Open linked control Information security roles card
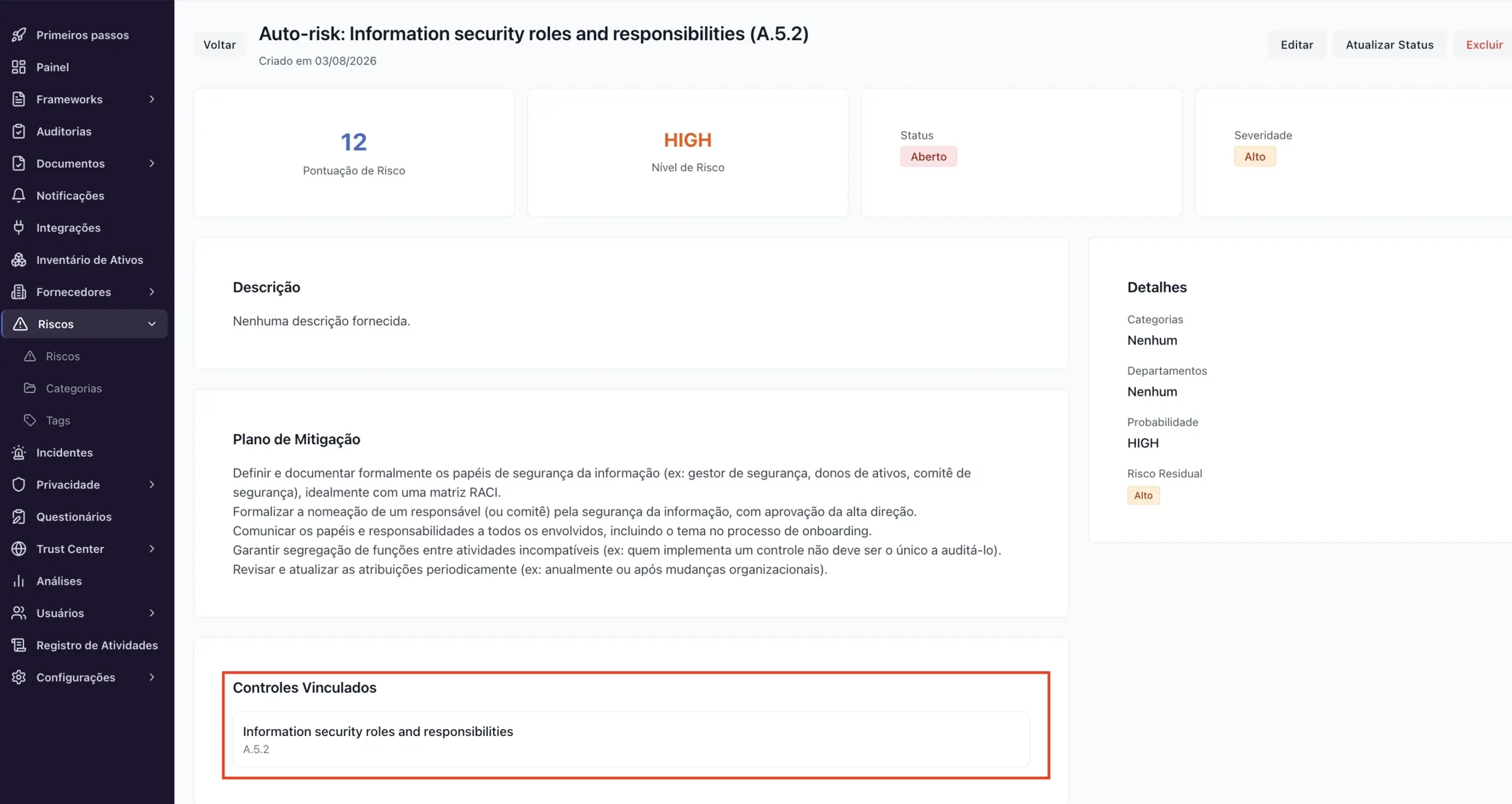The height and width of the screenshot is (804, 1512). click(x=631, y=739)
